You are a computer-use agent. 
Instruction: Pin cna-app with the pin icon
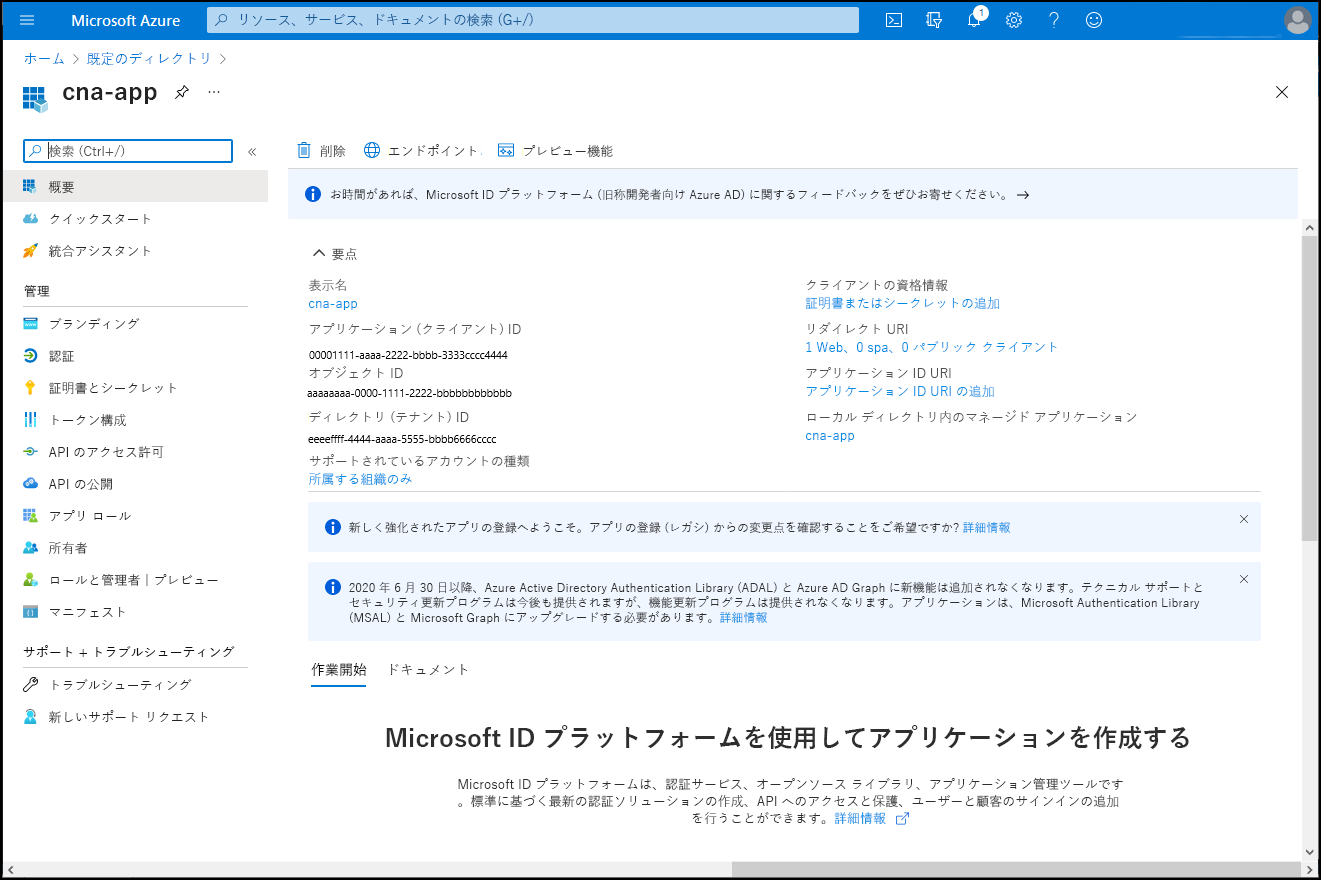click(181, 92)
